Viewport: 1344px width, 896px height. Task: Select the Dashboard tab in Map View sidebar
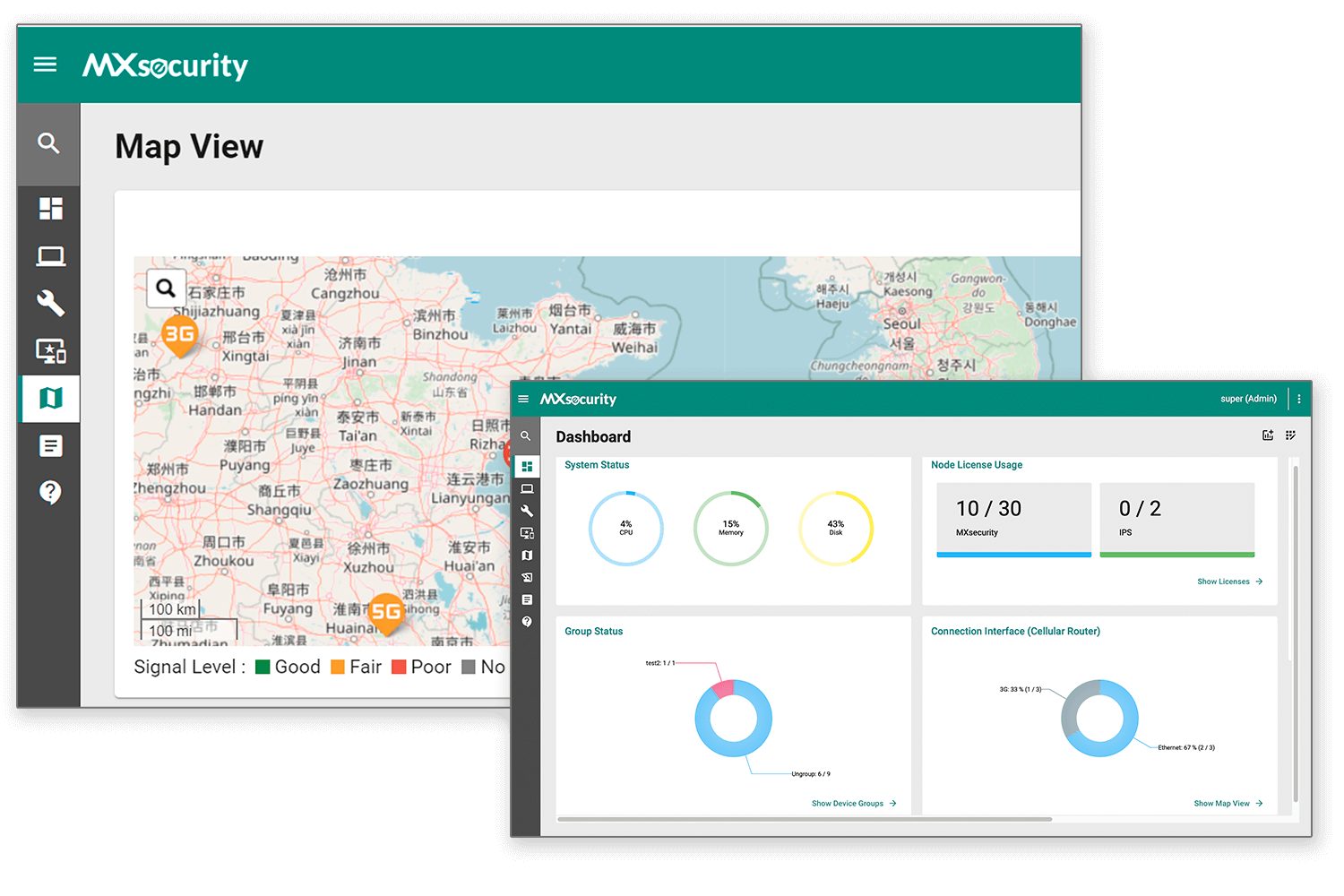pyautogui.click(x=50, y=209)
